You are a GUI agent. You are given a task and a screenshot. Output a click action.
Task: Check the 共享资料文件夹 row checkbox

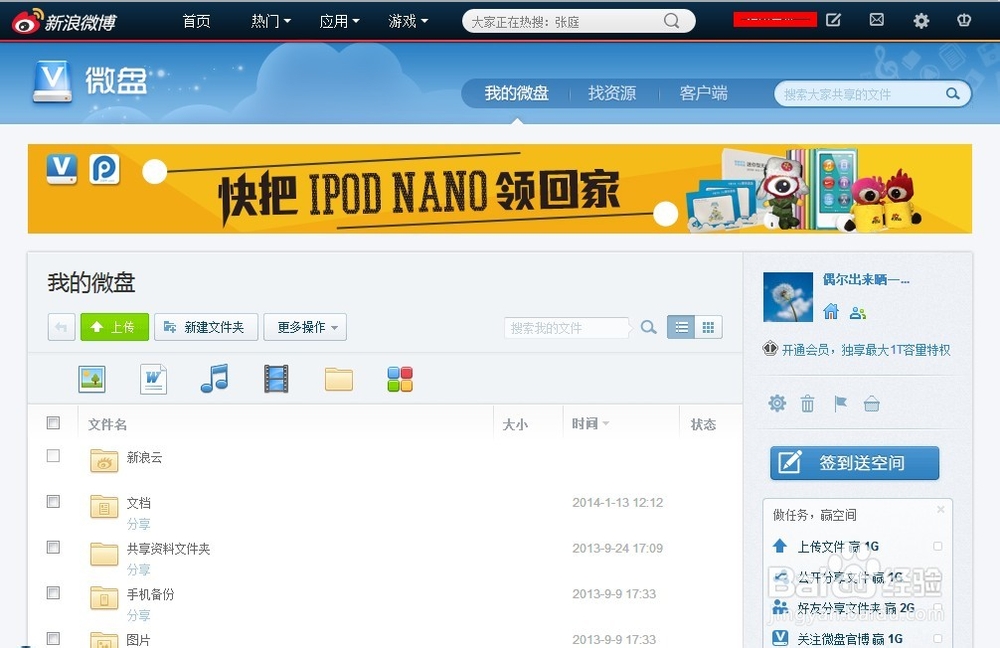tap(54, 547)
